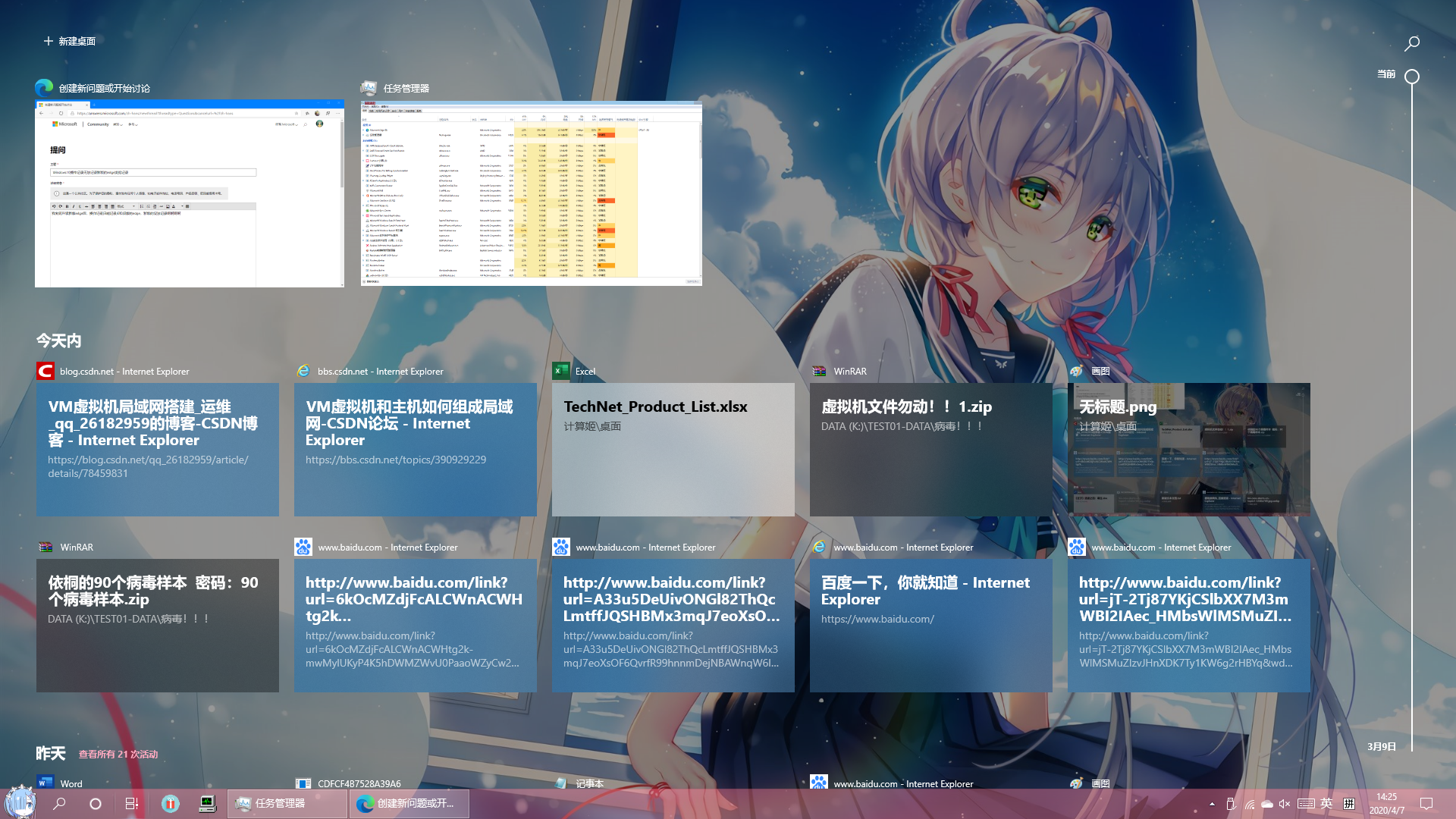Select the 任务管理器 window thumbnail
1456x819 pixels.
532,193
